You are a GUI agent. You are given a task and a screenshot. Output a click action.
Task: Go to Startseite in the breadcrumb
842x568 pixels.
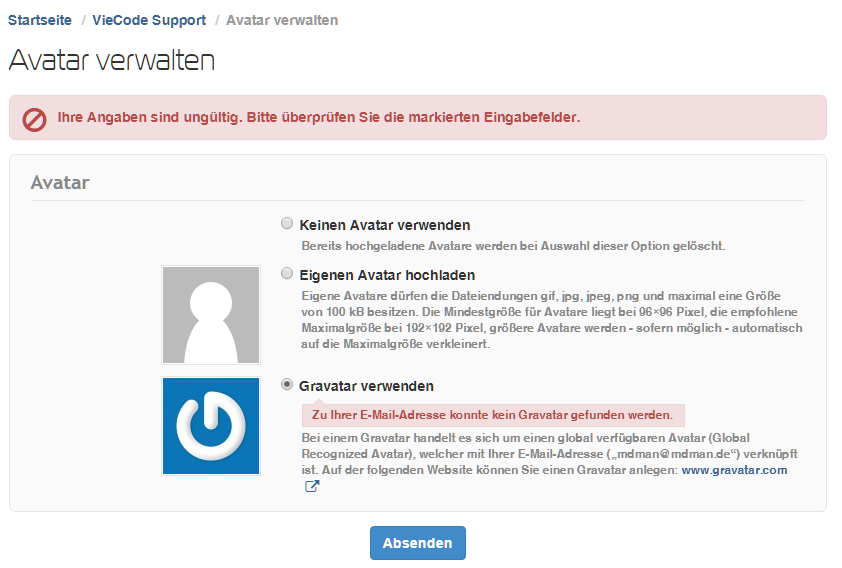click(40, 20)
